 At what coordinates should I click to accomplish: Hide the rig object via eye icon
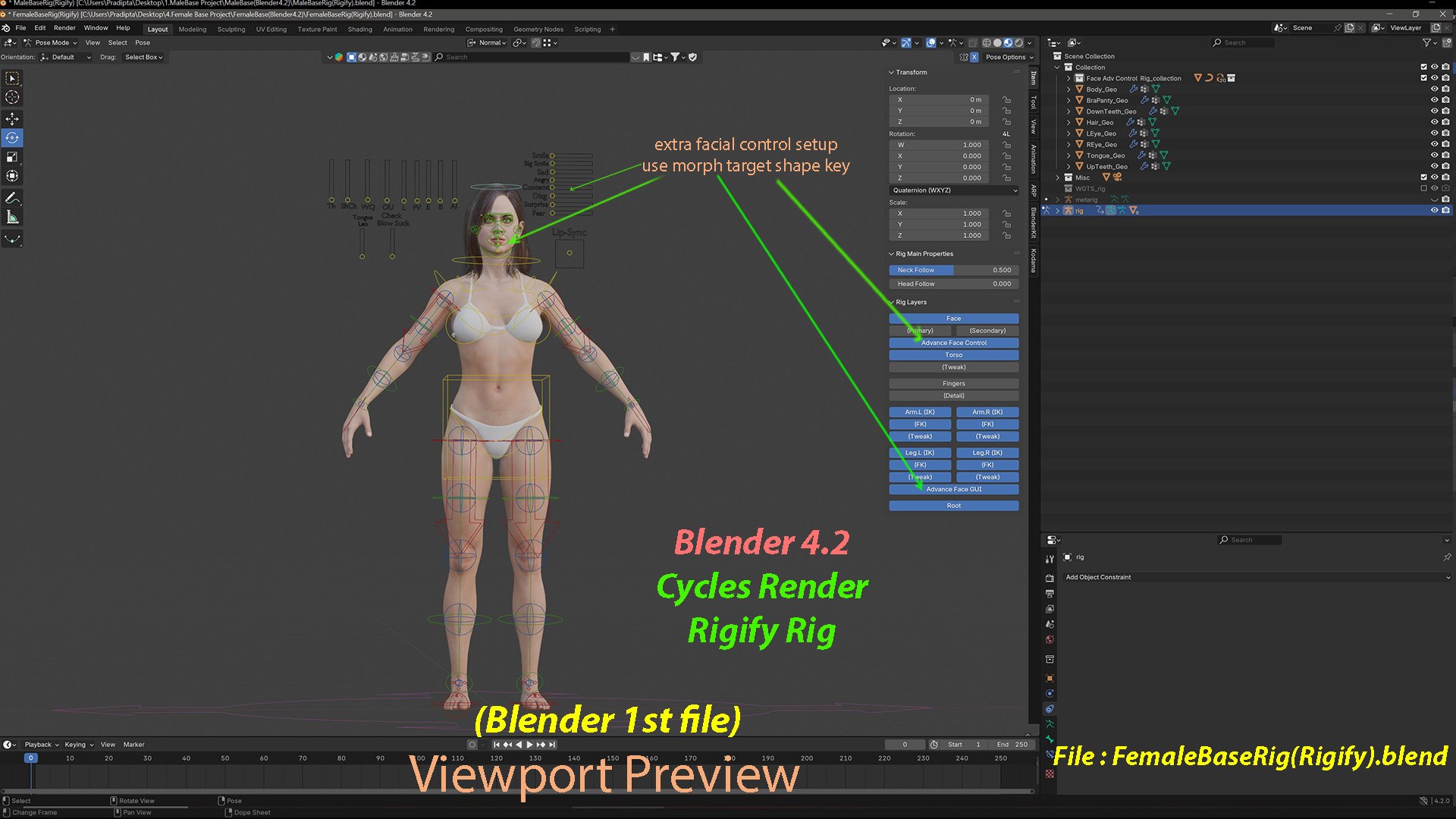(1434, 210)
